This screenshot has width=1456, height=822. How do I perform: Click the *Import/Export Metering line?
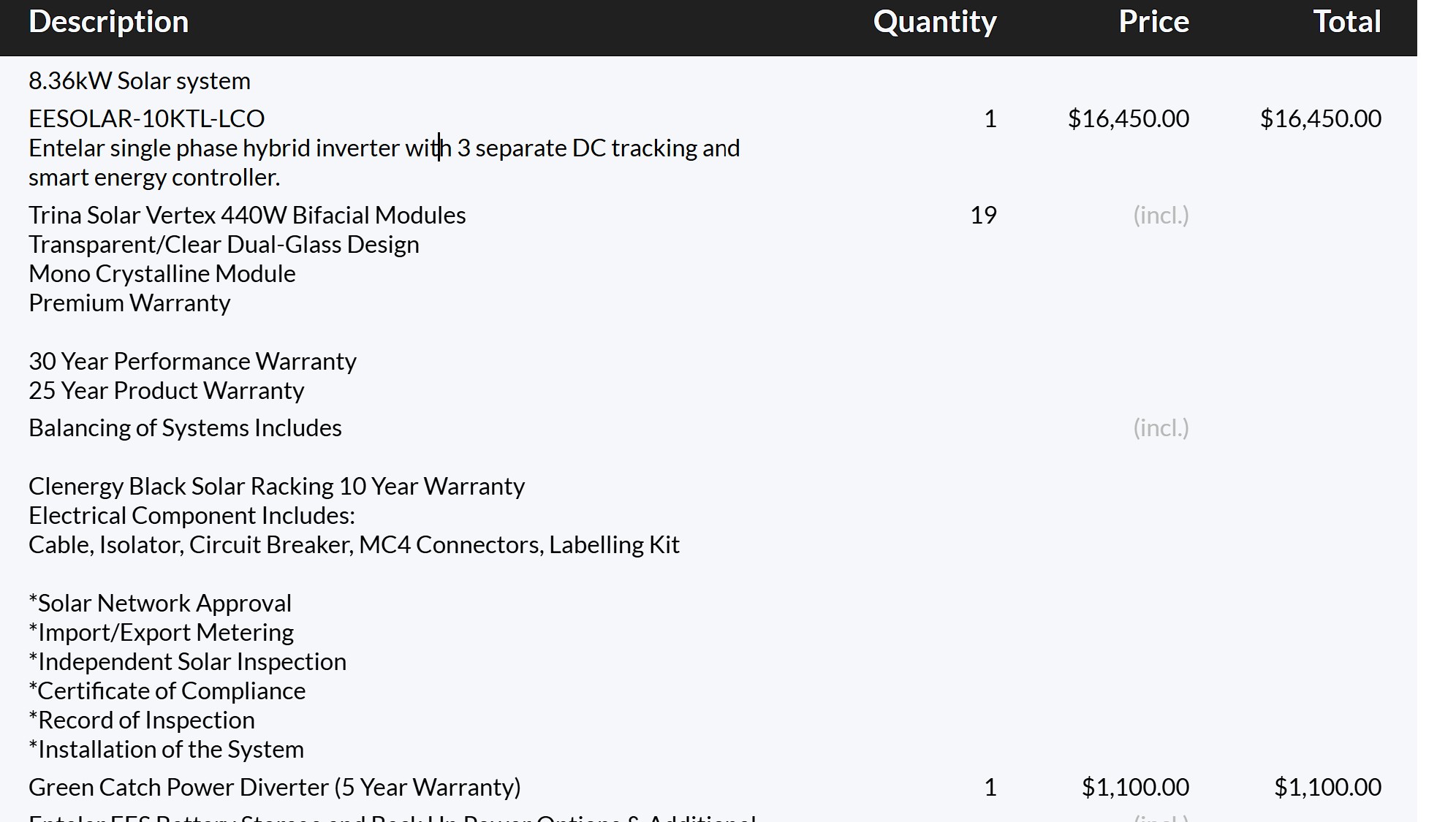[x=161, y=633]
